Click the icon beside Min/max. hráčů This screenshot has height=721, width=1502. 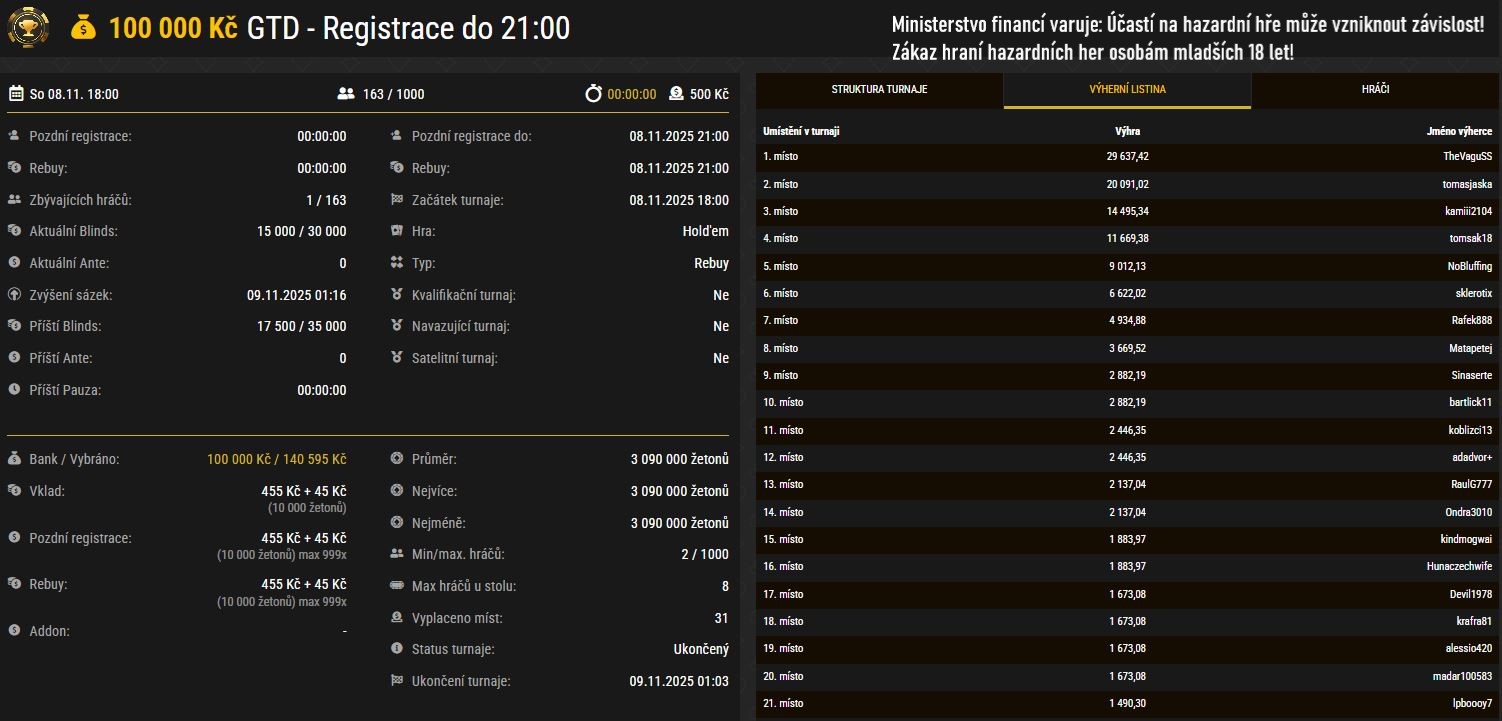(397, 554)
